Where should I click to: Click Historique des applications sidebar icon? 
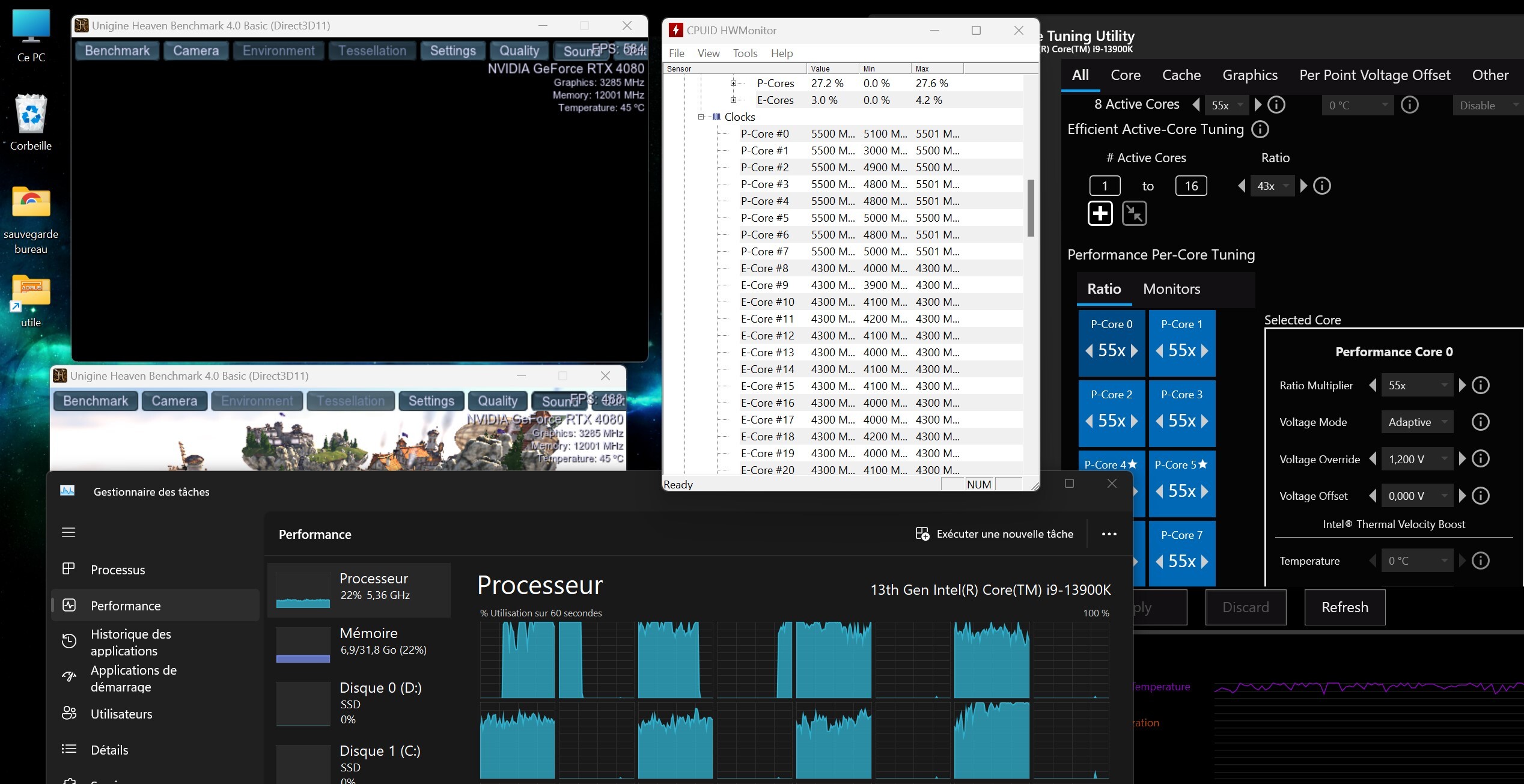pyautogui.click(x=69, y=642)
